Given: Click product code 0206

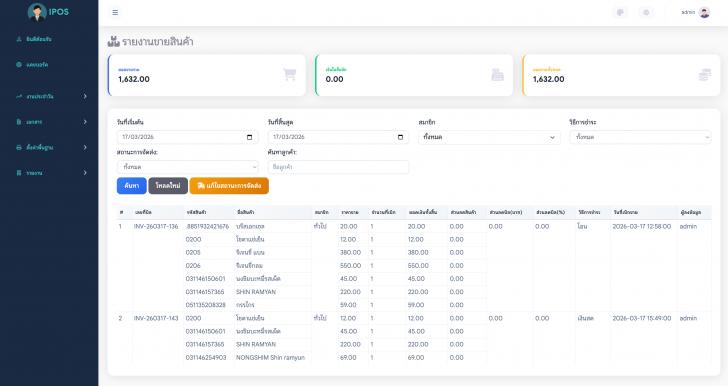Looking at the screenshot, I should point(193,266).
